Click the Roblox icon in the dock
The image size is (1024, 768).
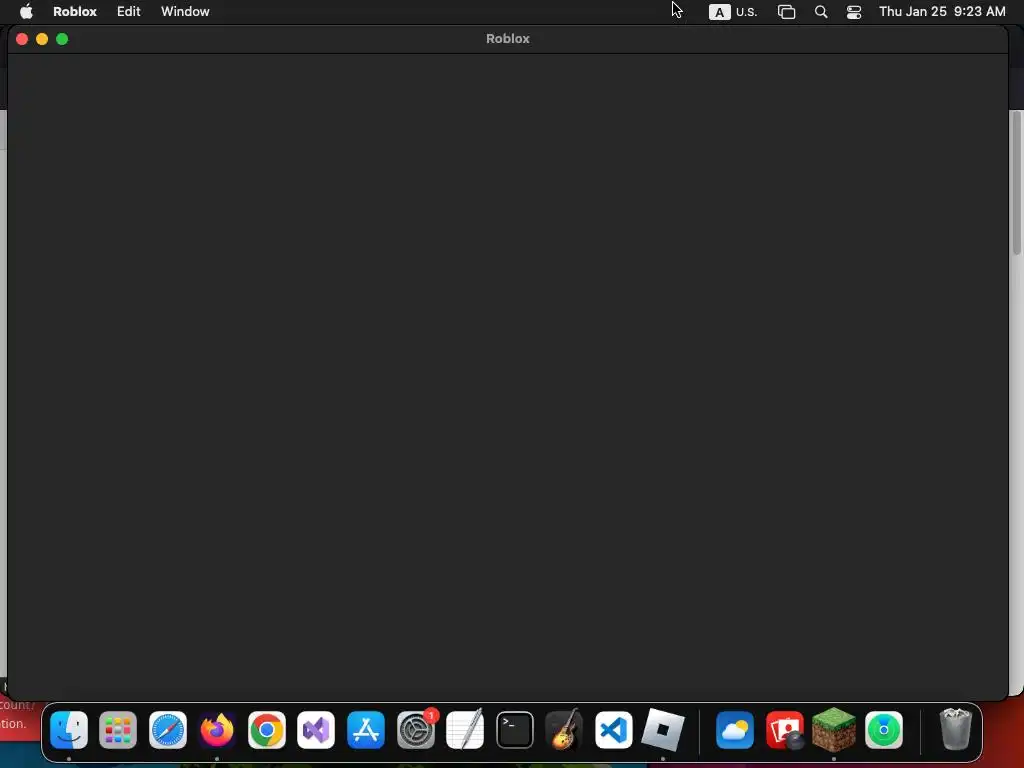[x=663, y=729]
